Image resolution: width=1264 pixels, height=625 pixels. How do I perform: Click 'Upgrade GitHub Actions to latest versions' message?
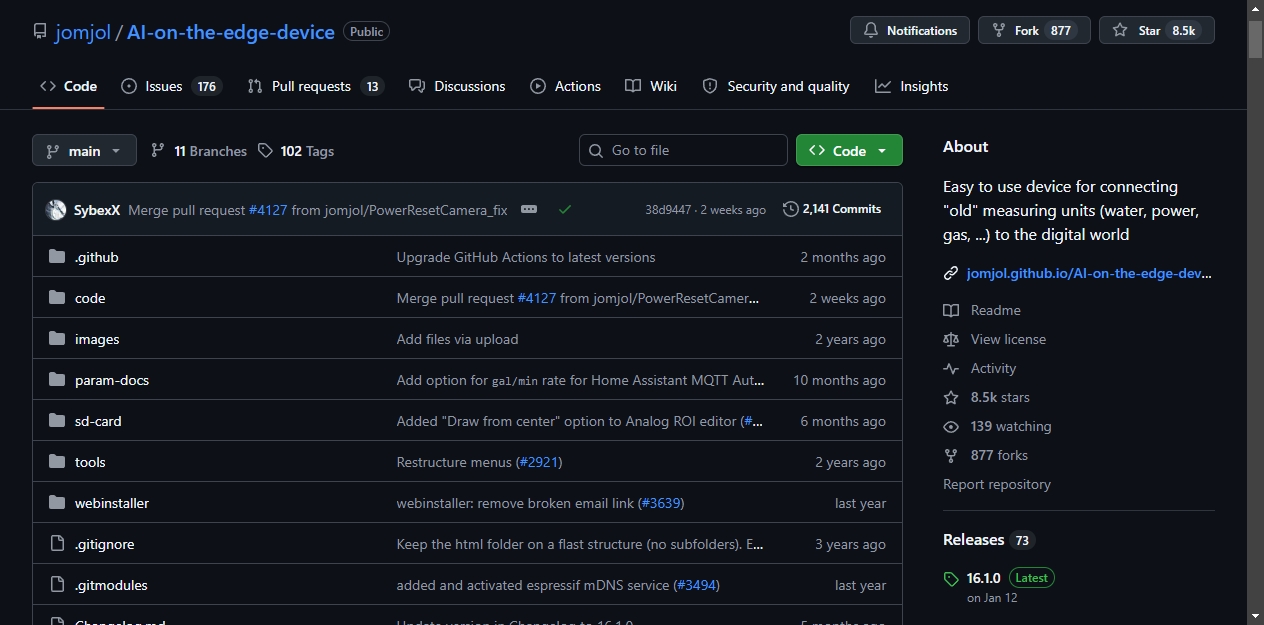526,257
